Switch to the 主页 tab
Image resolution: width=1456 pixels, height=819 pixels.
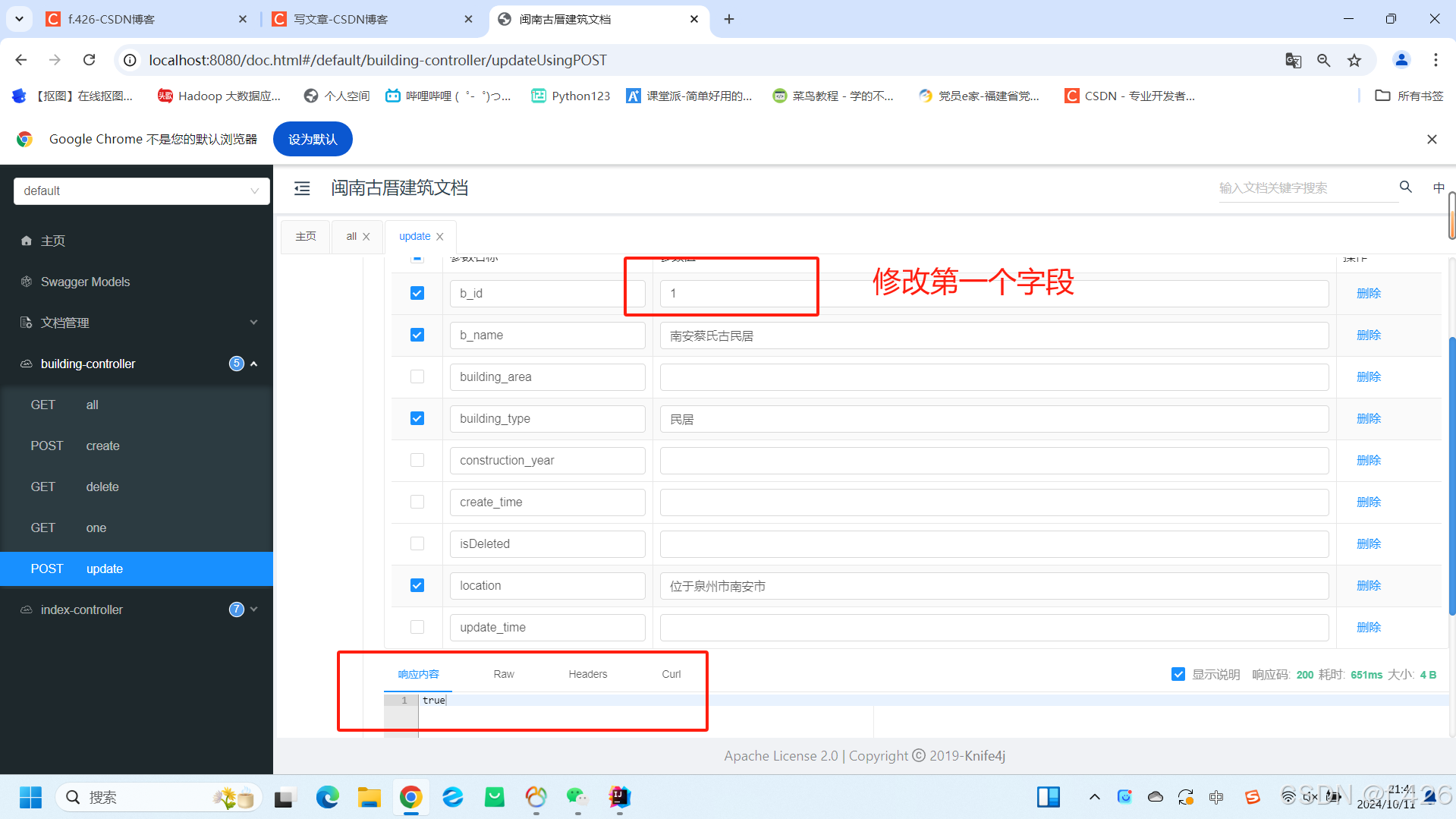(x=306, y=236)
